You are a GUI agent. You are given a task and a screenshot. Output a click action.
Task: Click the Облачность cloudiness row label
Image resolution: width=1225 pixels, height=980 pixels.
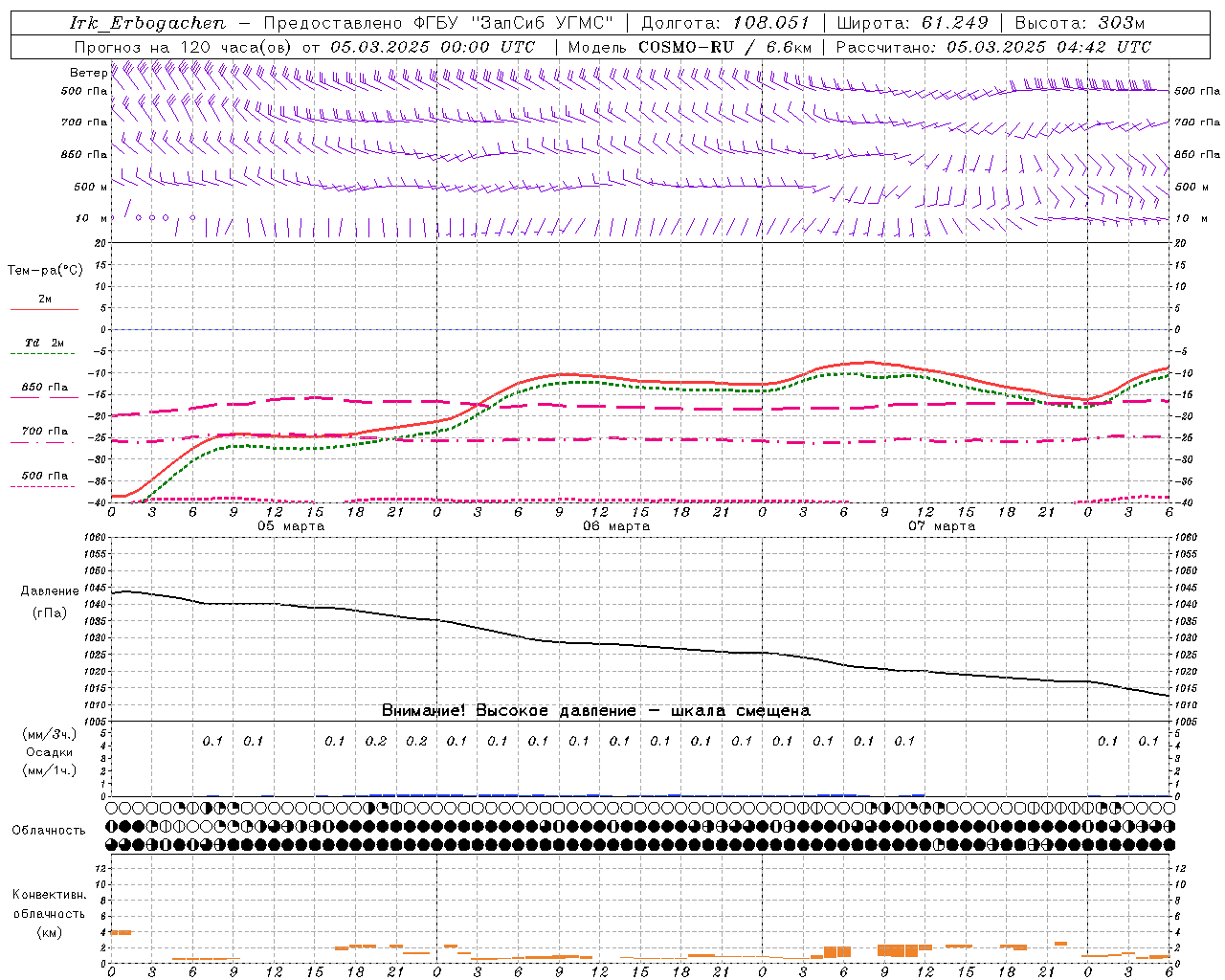(x=49, y=830)
